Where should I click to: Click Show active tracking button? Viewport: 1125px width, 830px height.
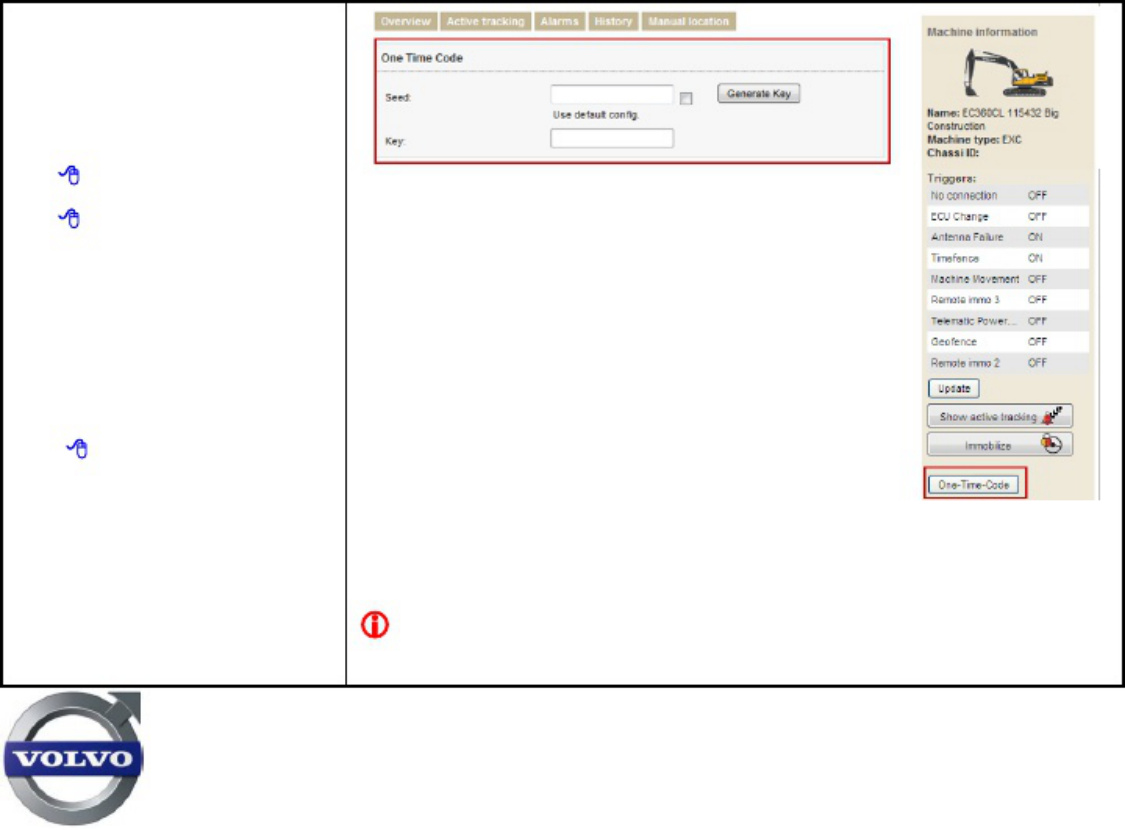tap(1000, 416)
